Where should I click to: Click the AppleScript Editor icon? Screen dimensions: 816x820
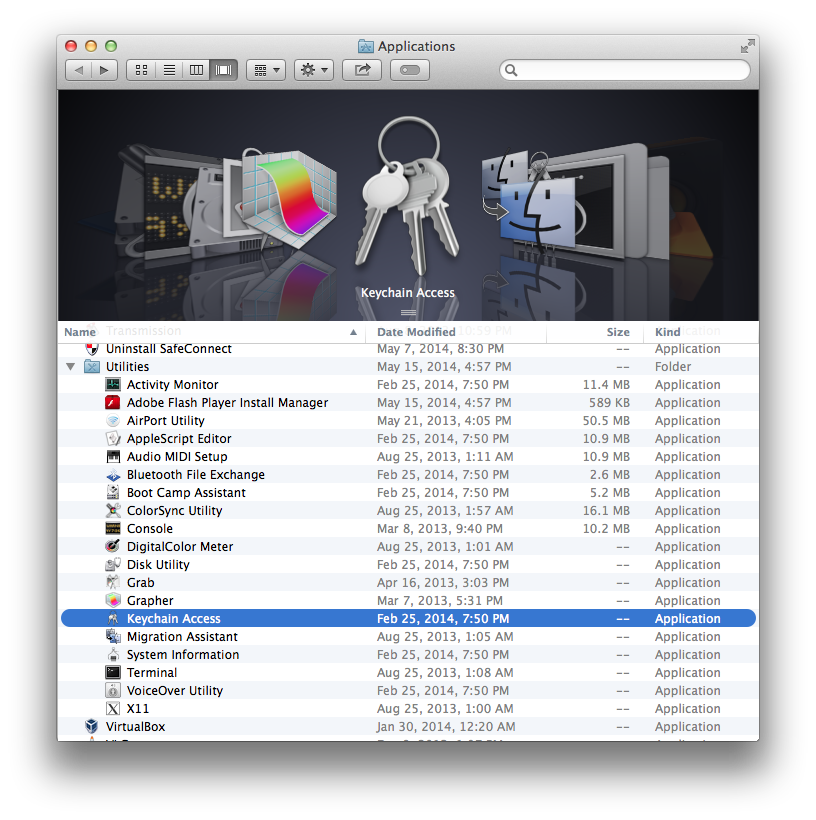113,438
